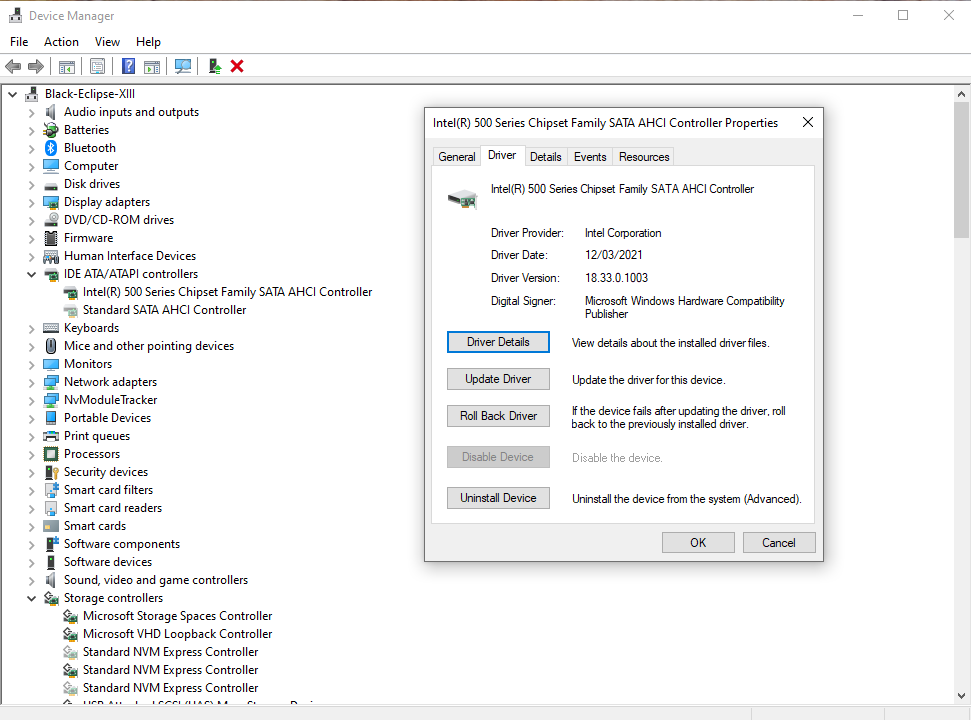Image resolution: width=971 pixels, height=720 pixels.
Task: Open Properties via the toolbar icon
Action: pyautogui.click(x=98, y=66)
